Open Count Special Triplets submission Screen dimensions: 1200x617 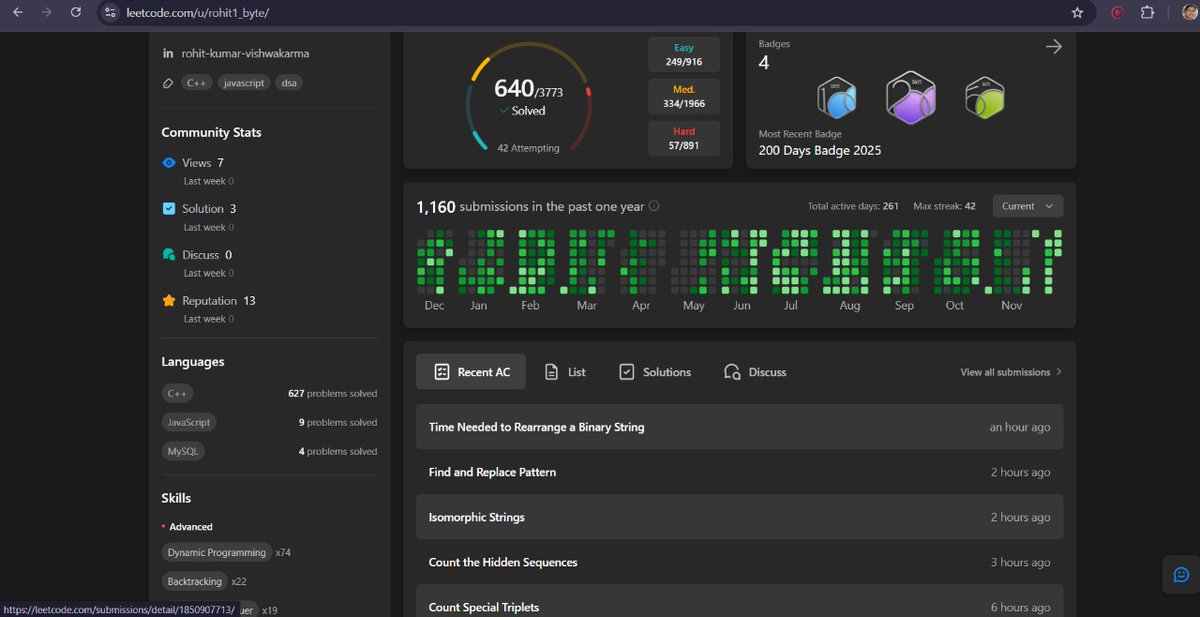pyautogui.click(x=739, y=603)
